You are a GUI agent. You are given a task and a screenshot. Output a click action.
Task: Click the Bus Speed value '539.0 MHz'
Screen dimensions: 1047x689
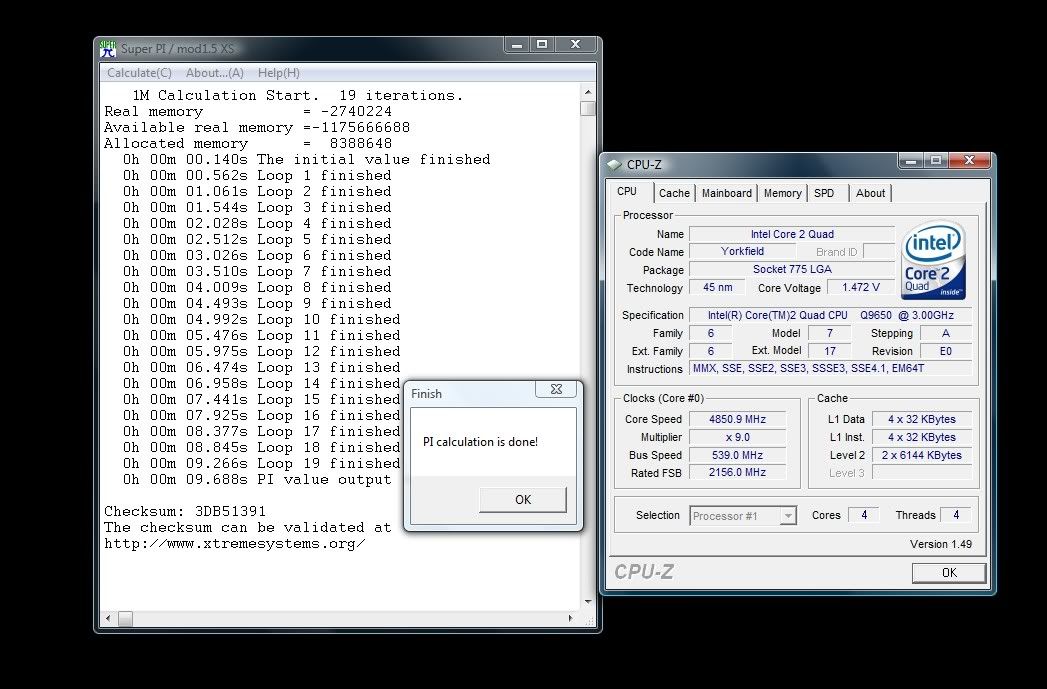click(x=737, y=455)
